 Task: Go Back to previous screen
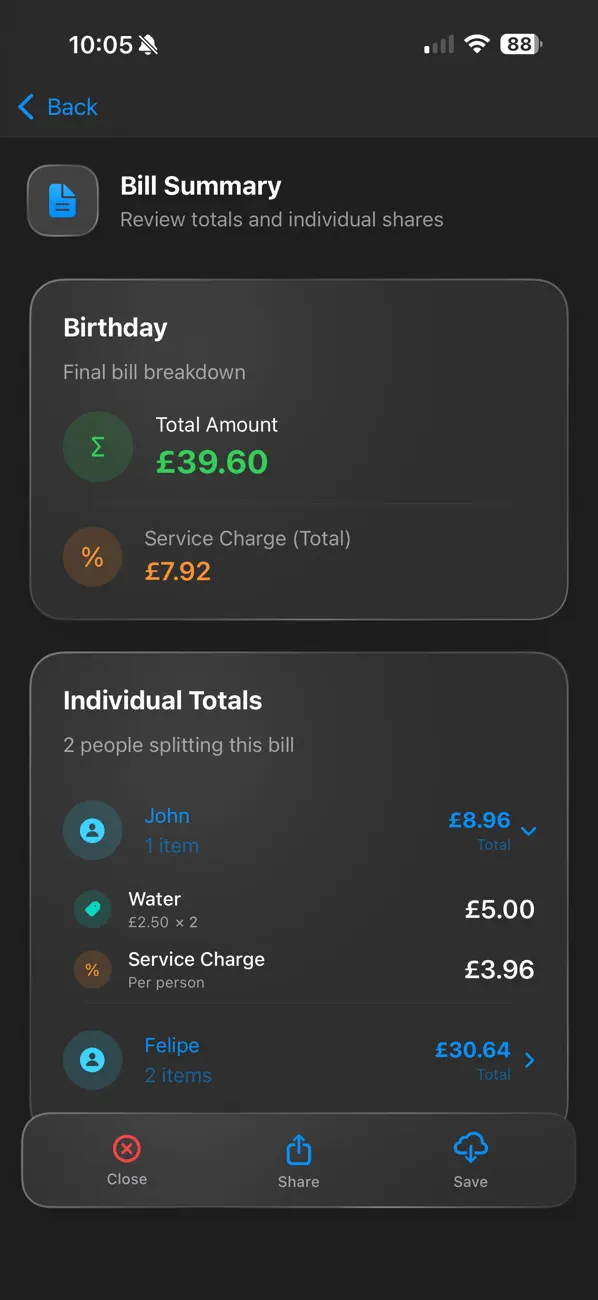[x=56, y=107]
